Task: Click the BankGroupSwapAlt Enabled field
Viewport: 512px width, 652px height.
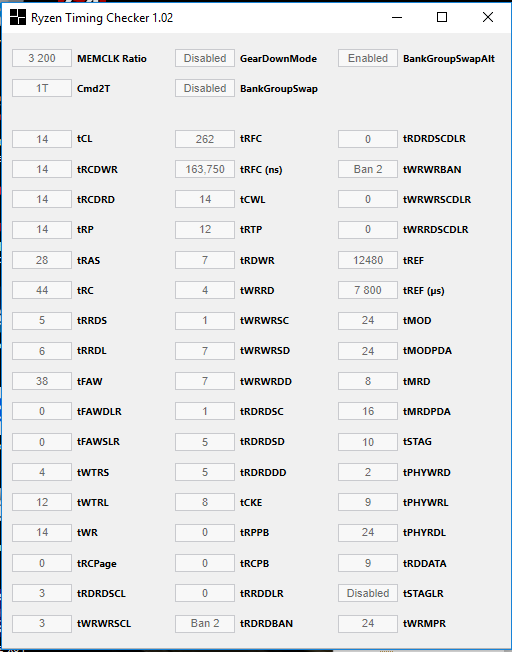Action: pos(368,58)
